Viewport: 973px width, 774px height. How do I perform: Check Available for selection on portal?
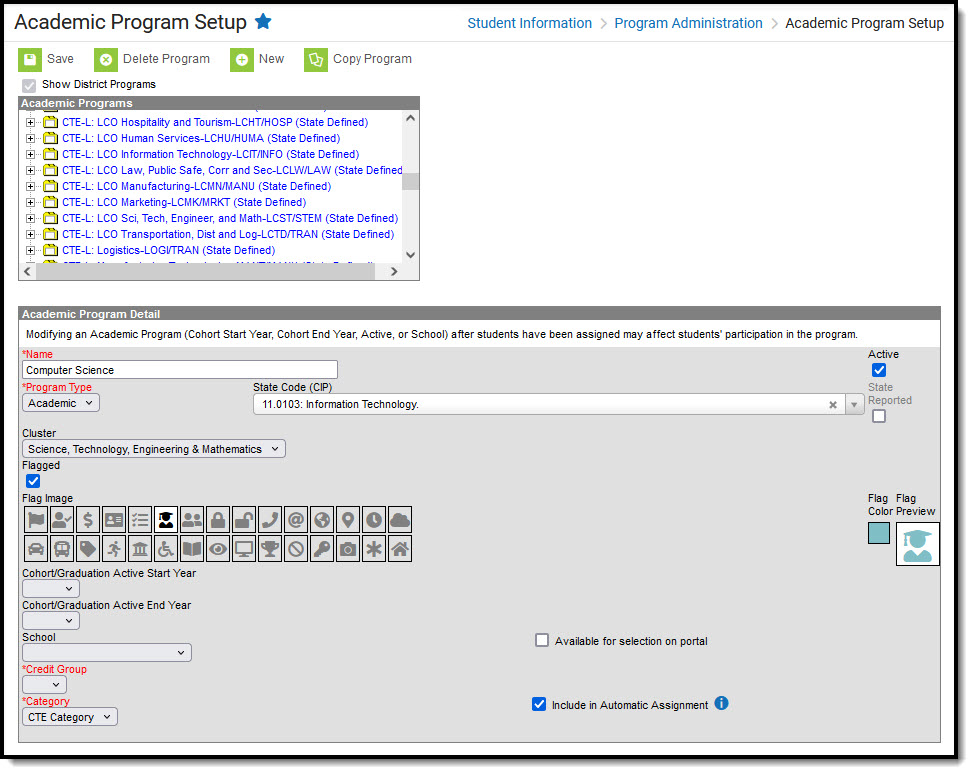click(542, 640)
